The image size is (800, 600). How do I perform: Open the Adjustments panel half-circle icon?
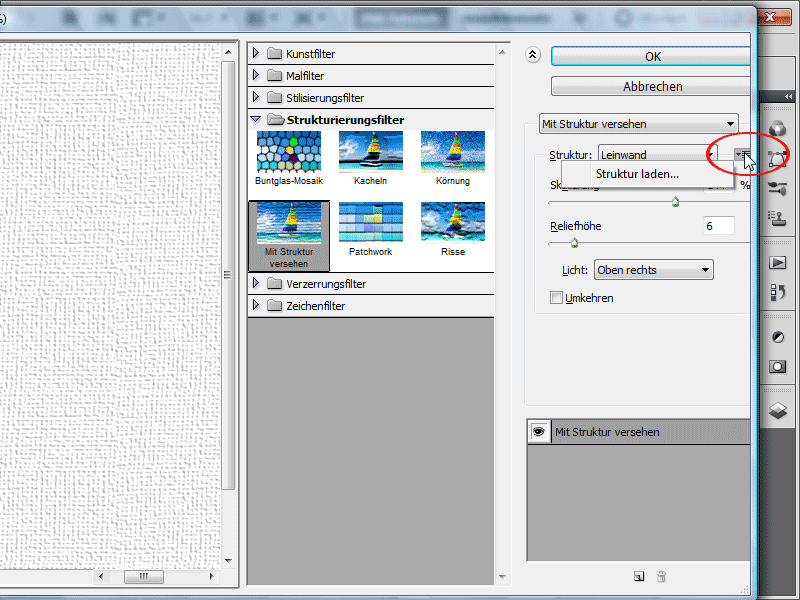[778, 337]
